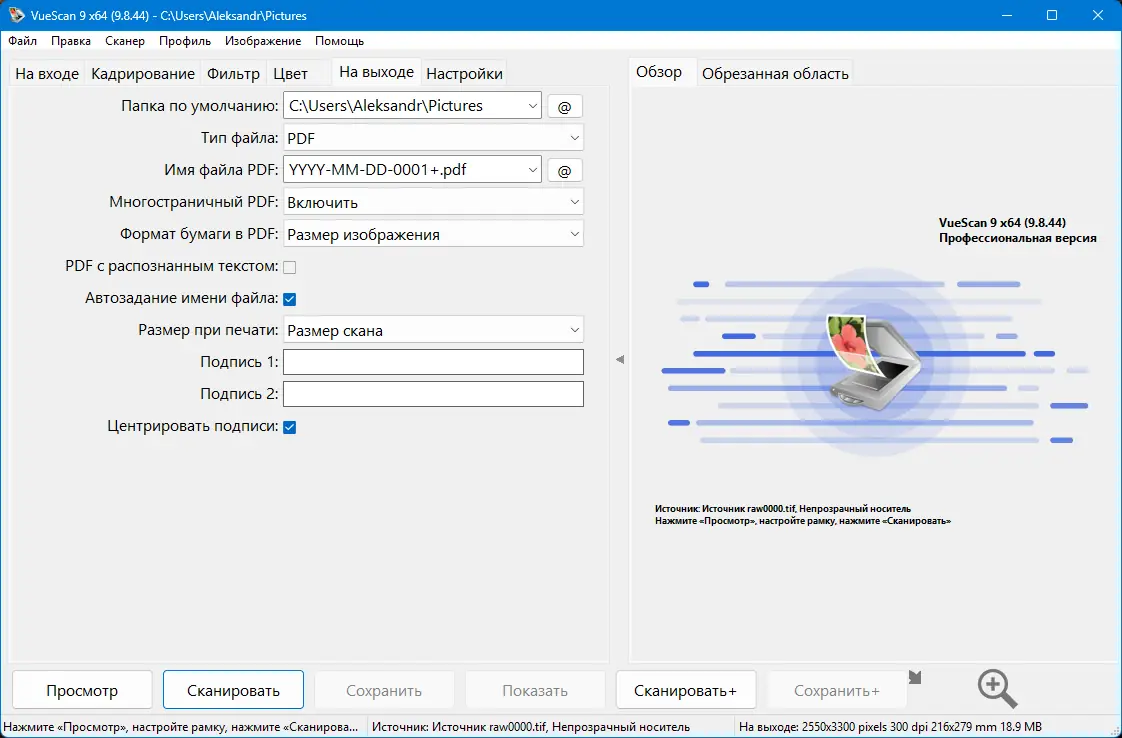Open the Правка menu
This screenshot has height=738, width=1122.
(71, 41)
